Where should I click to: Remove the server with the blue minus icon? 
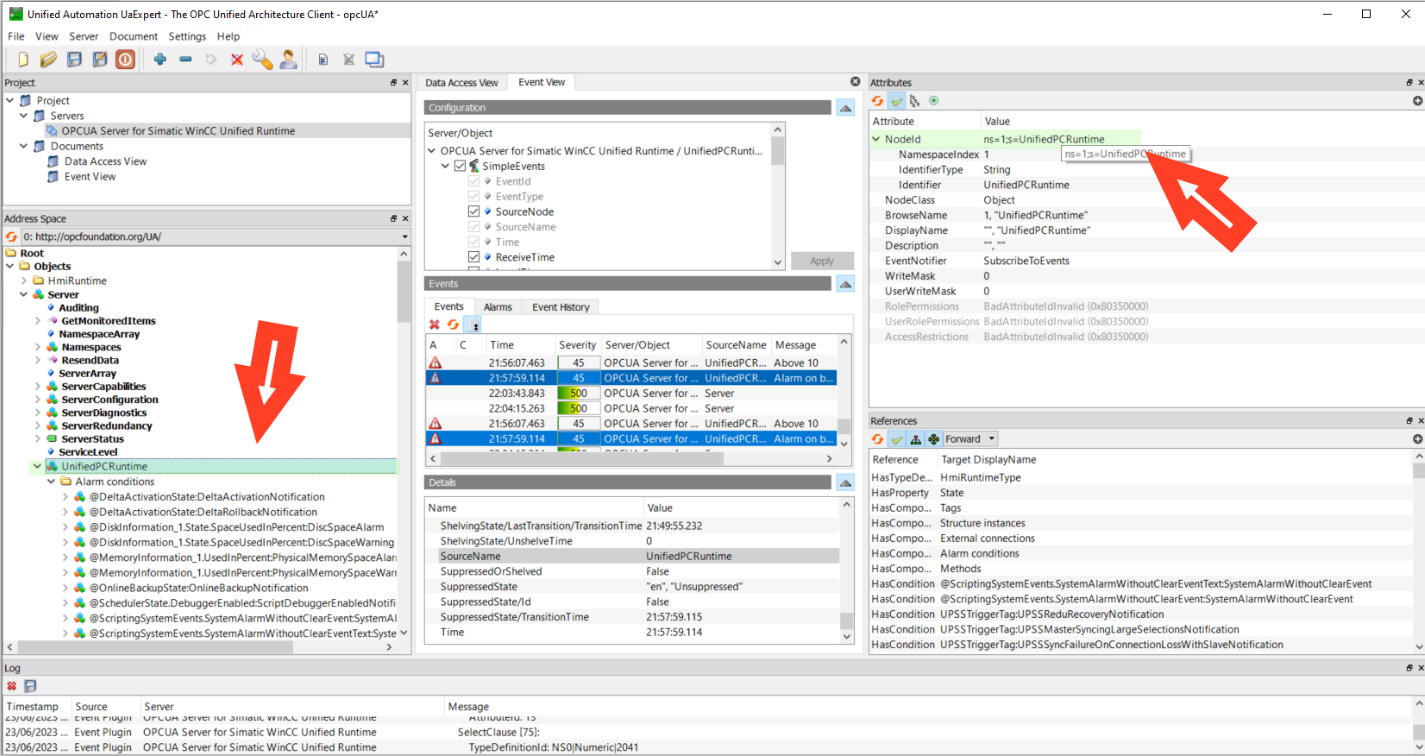coord(185,60)
